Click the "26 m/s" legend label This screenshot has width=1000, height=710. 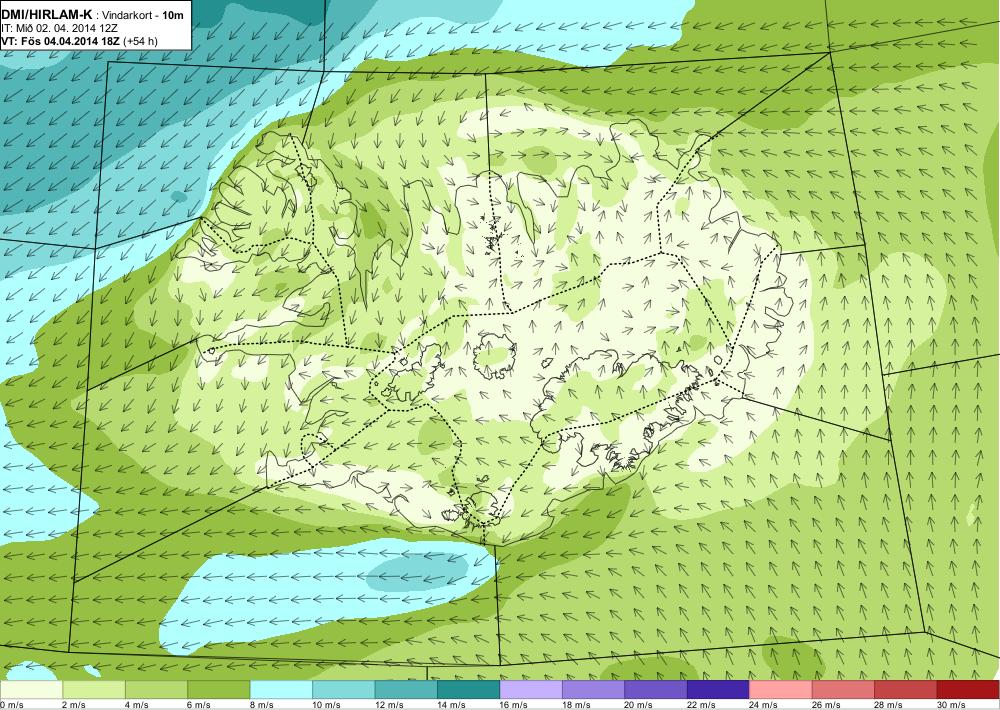click(827, 704)
